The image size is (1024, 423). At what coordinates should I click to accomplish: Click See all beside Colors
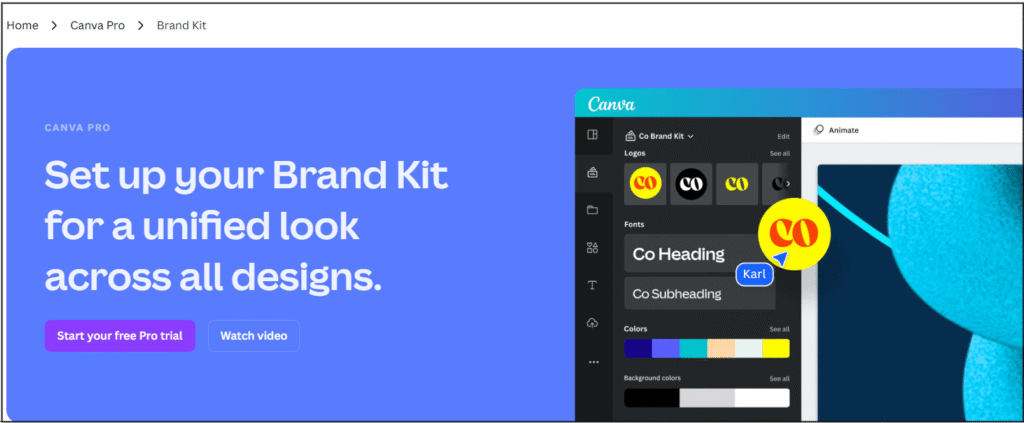pos(779,329)
